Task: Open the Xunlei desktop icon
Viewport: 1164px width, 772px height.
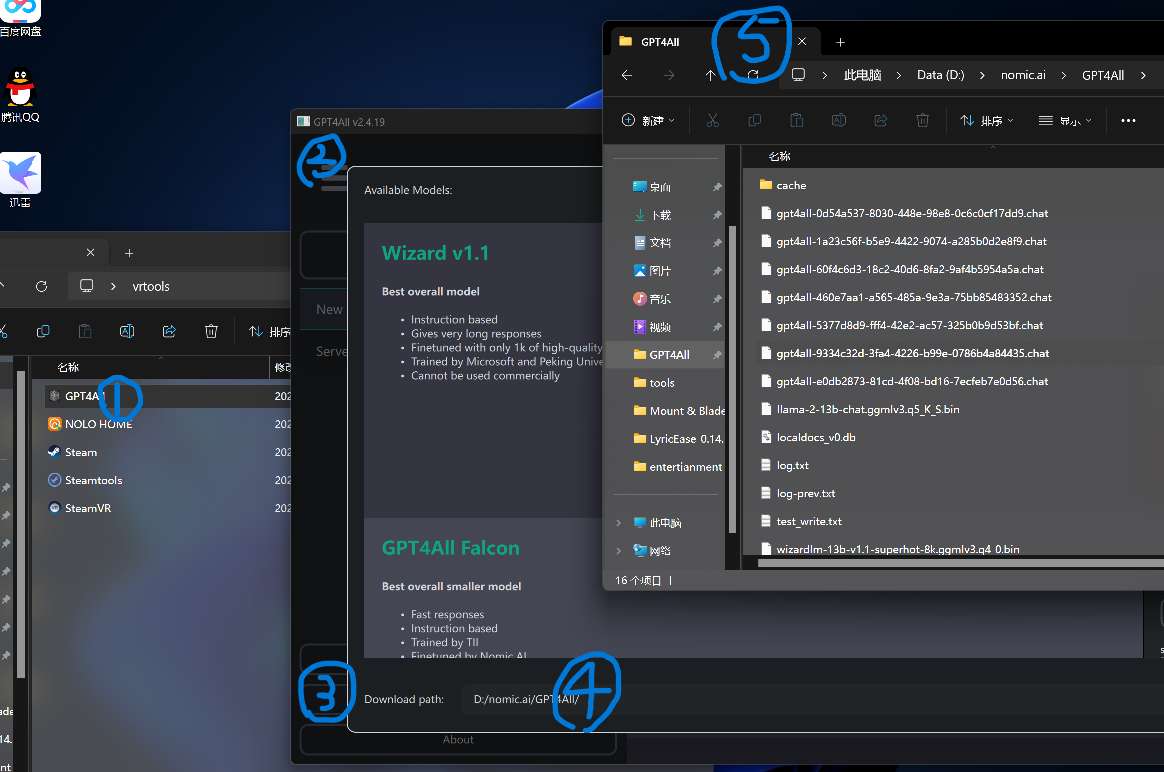Action: pos(20,180)
